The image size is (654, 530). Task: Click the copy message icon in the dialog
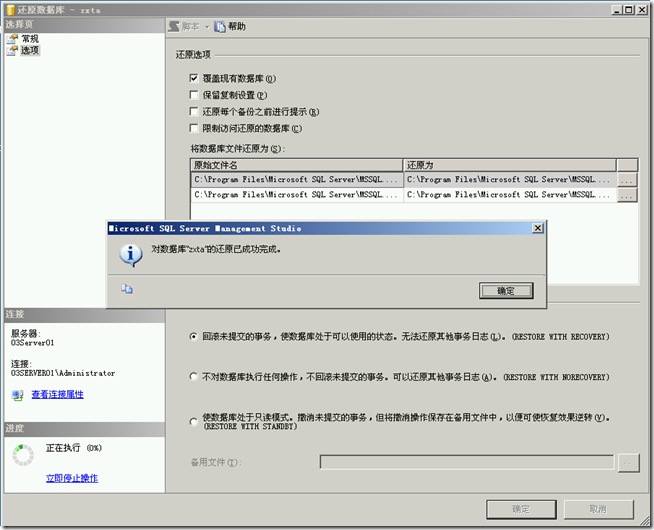127,289
